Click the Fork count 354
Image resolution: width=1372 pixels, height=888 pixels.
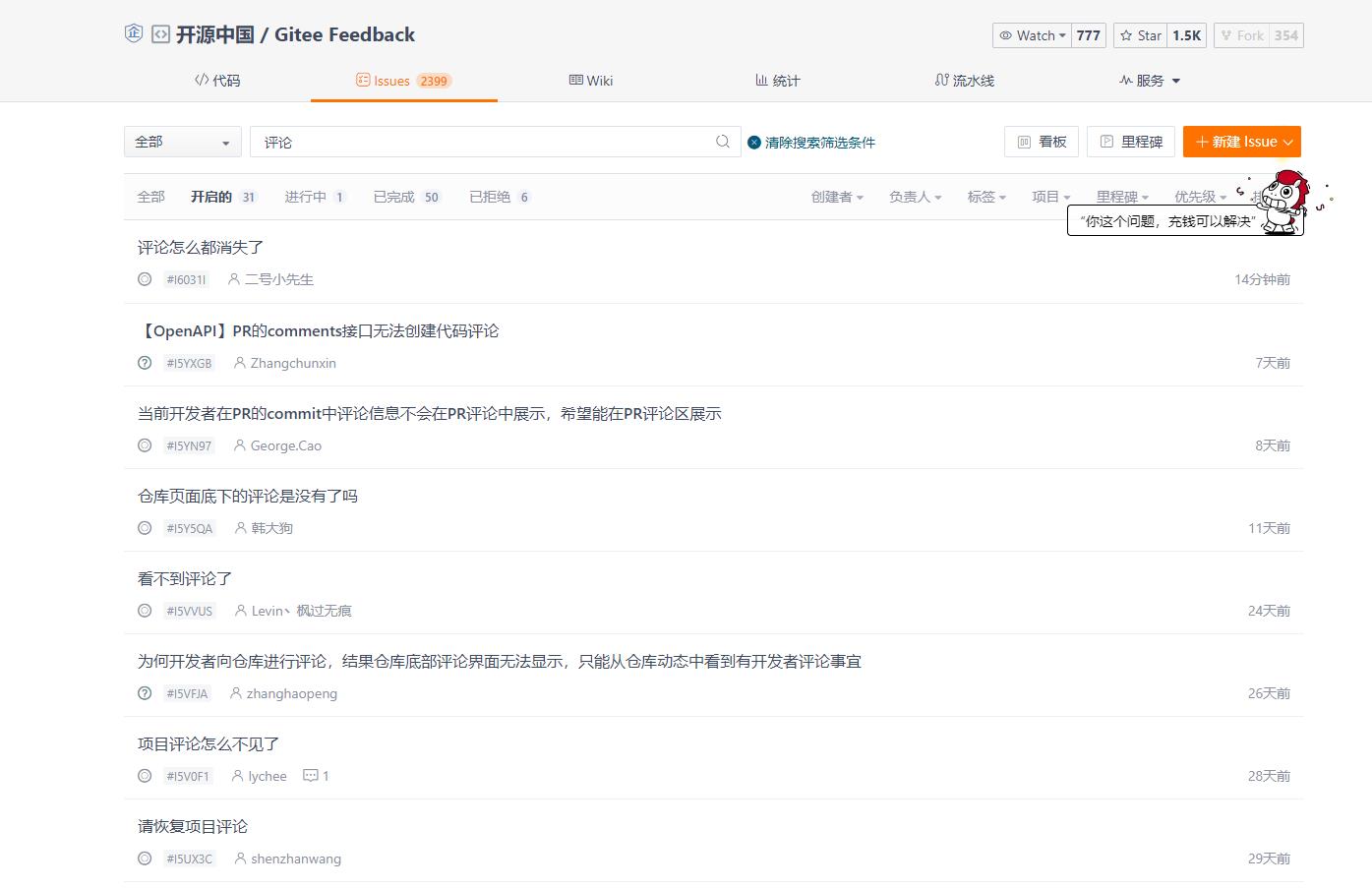pyautogui.click(x=1286, y=35)
